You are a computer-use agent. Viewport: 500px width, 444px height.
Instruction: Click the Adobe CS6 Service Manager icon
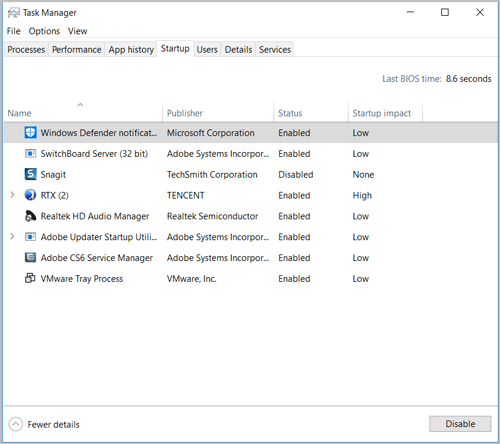click(30, 258)
